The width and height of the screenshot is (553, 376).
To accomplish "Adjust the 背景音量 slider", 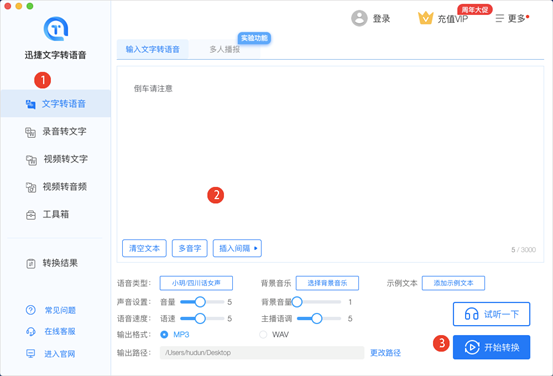I will [316, 302].
